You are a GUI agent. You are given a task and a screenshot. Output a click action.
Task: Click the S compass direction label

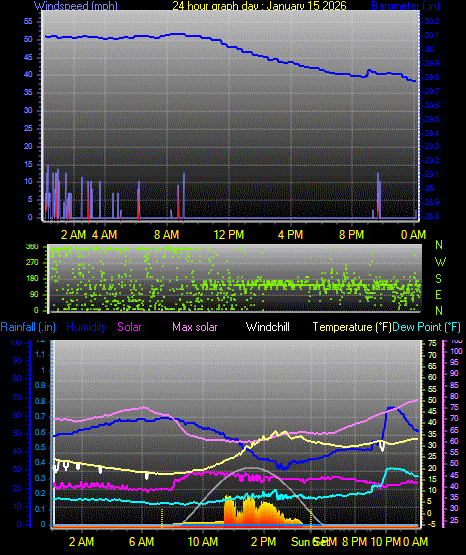pyautogui.click(x=438, y=279)
